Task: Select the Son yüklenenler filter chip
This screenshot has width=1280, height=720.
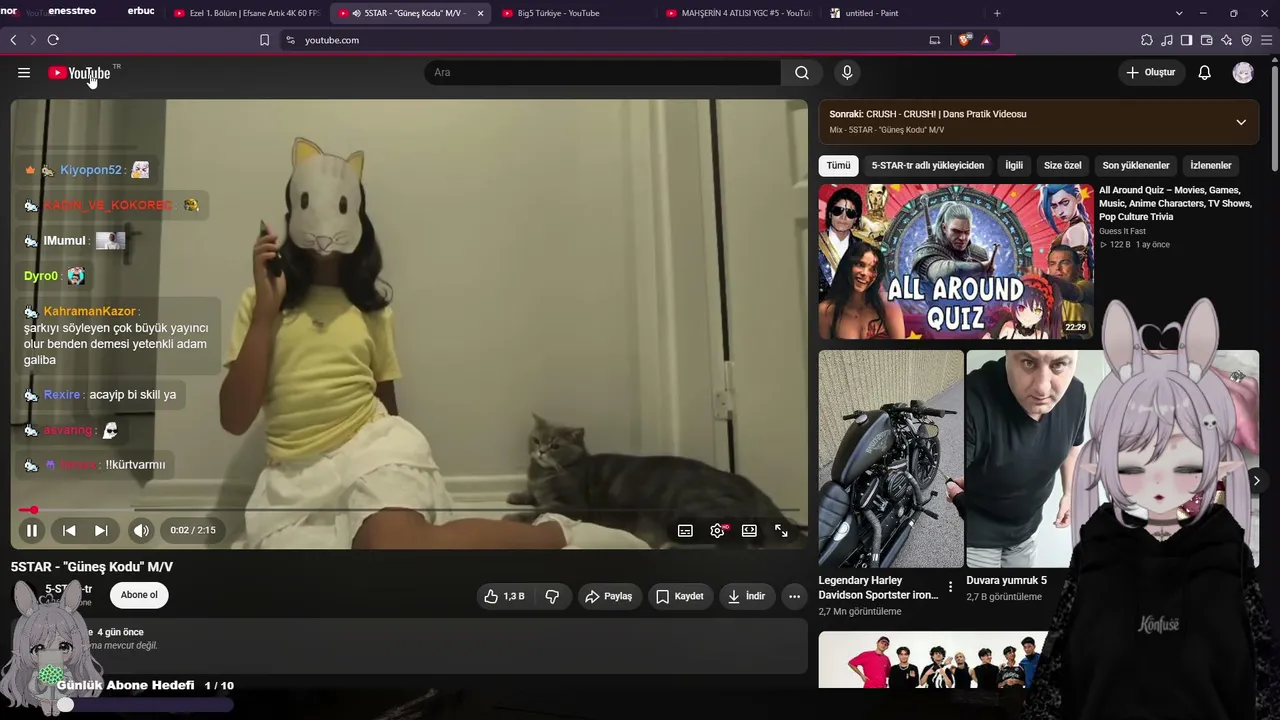Action: (1136, 166)
